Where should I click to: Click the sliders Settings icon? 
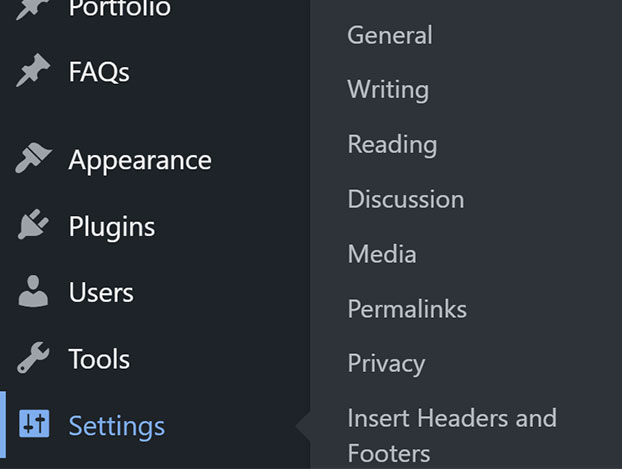(34, 424)
